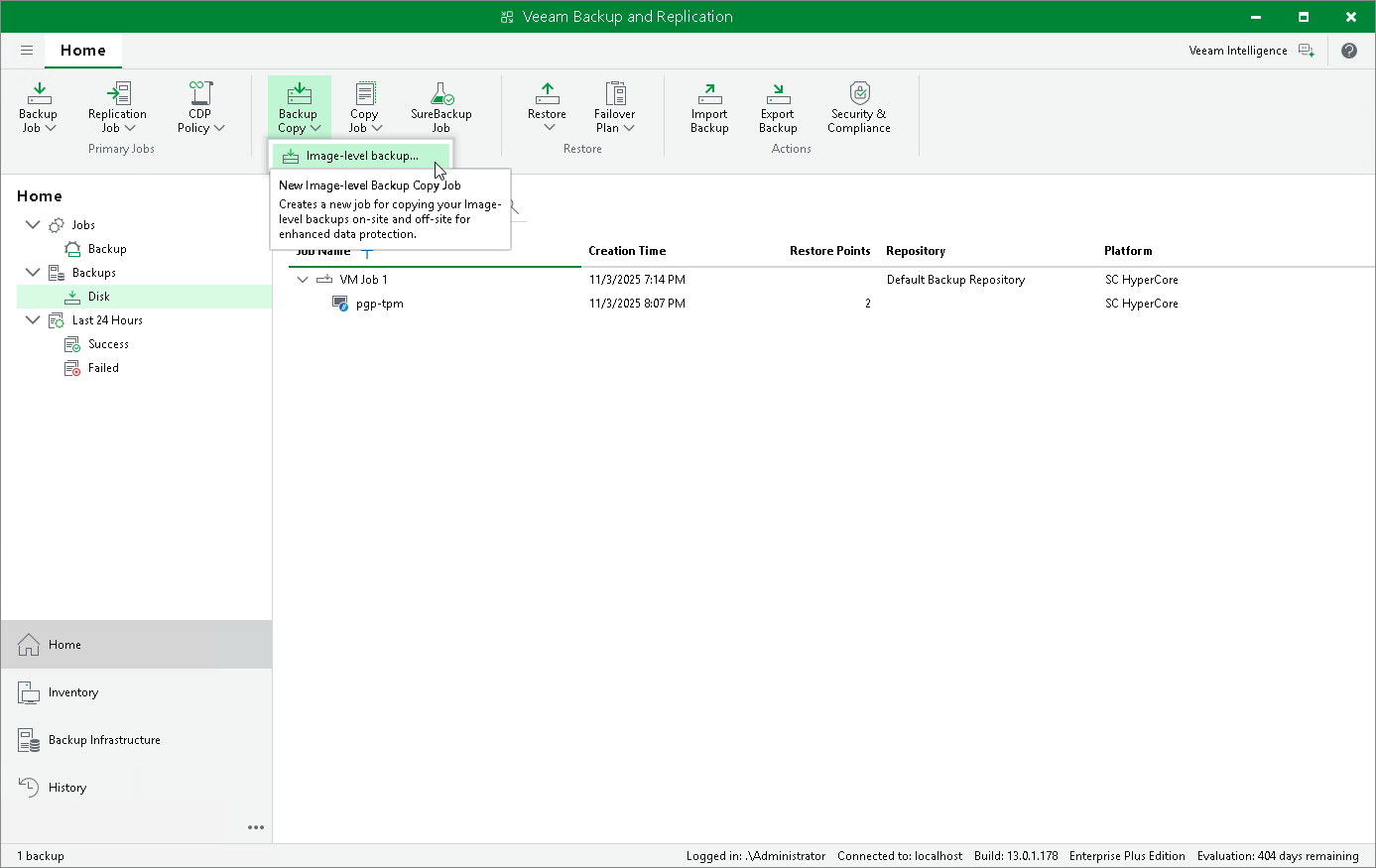Switch to the Inventory view
The image size is (1376, 868).
136,692
